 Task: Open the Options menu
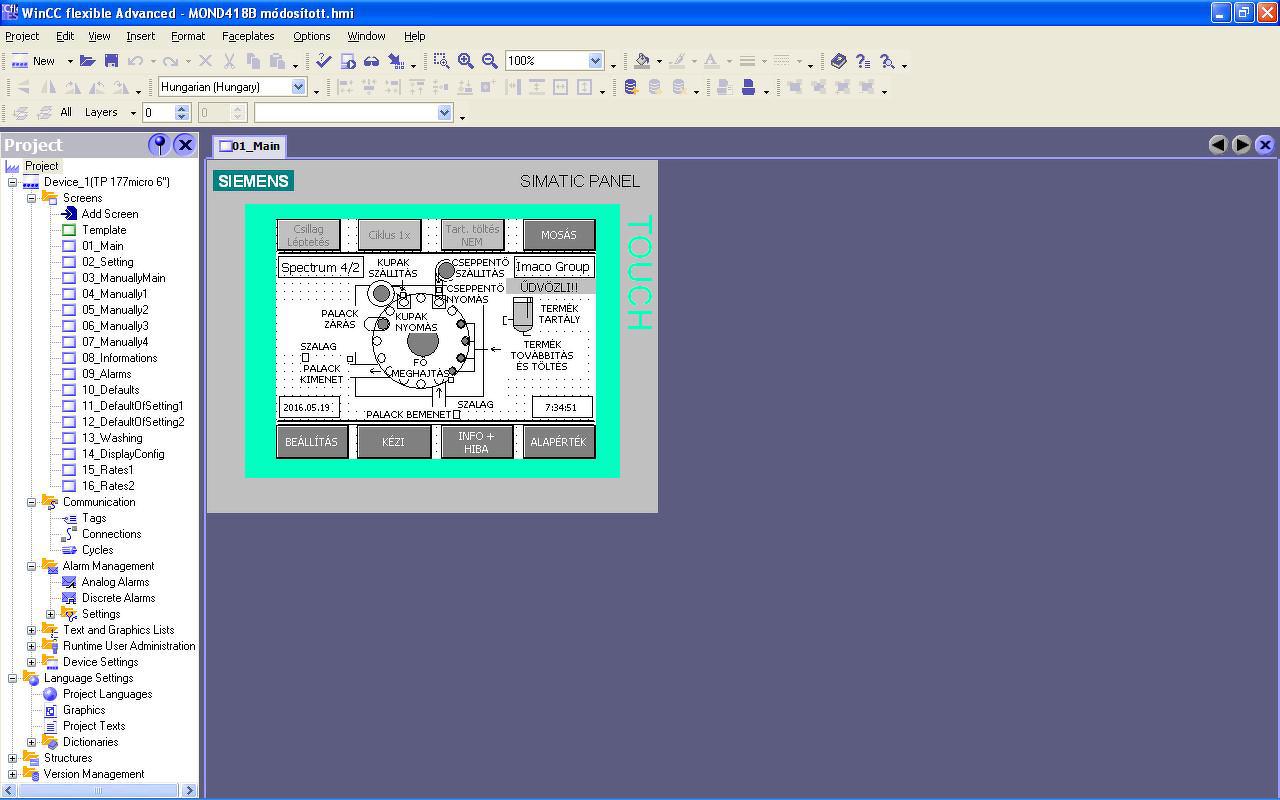point(311,36)
